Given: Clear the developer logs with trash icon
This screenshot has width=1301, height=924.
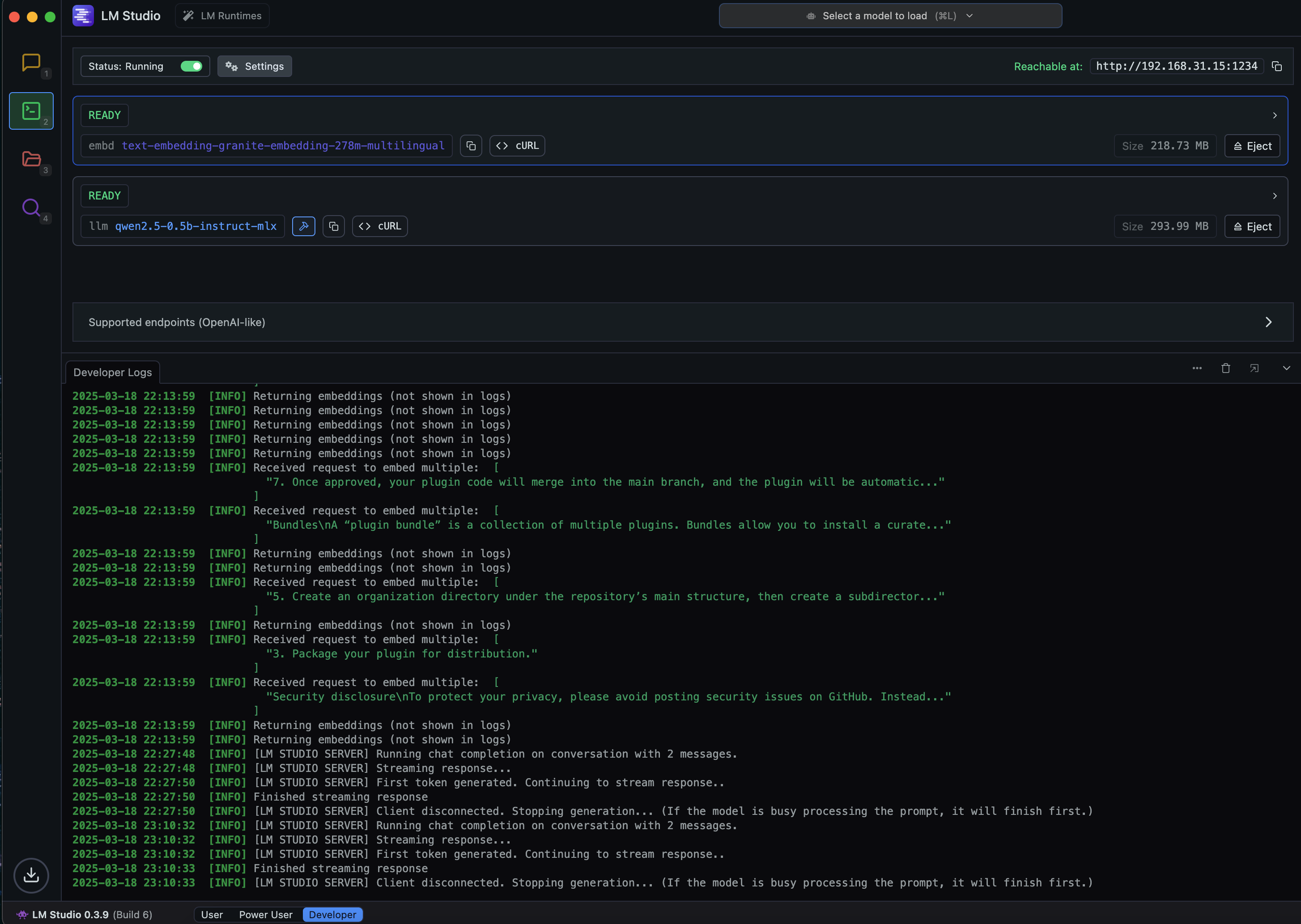Looking at the screenshot, I should click(x=1225, y=368).
